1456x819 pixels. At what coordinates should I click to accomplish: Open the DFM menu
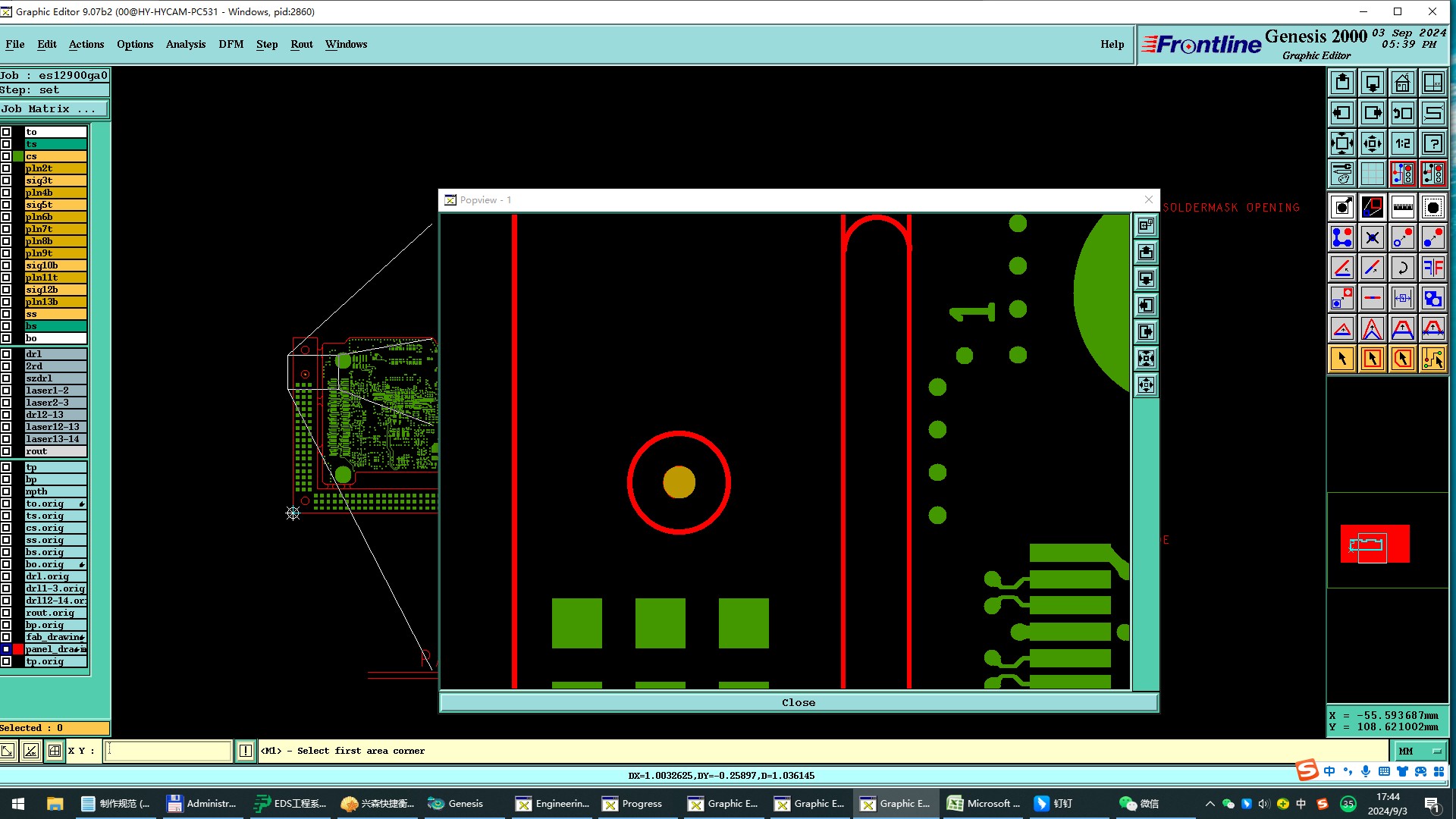tap(231, 44)
